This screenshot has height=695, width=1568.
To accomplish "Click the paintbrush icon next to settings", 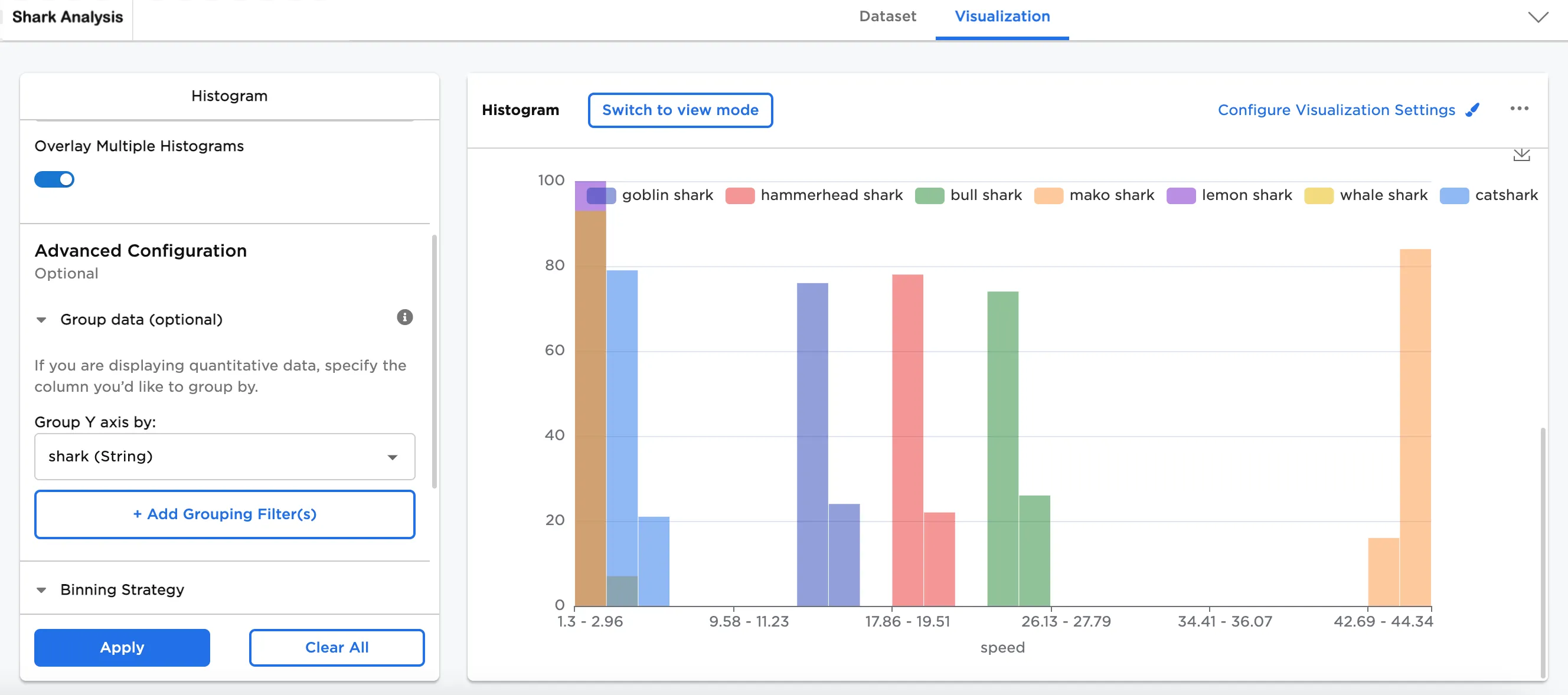I will tap(1472, 110).
